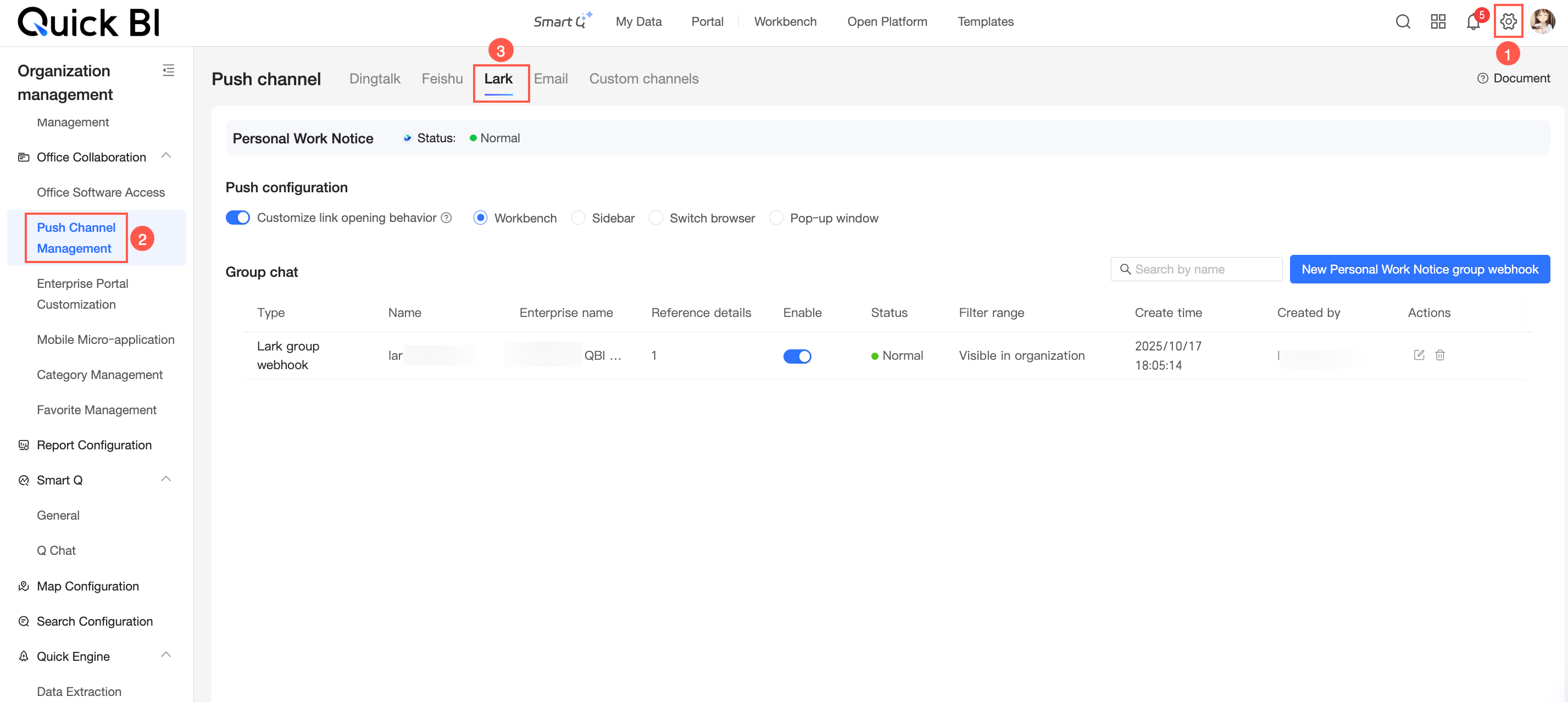Delete the Lark group webhook row

click(1439, 355)
